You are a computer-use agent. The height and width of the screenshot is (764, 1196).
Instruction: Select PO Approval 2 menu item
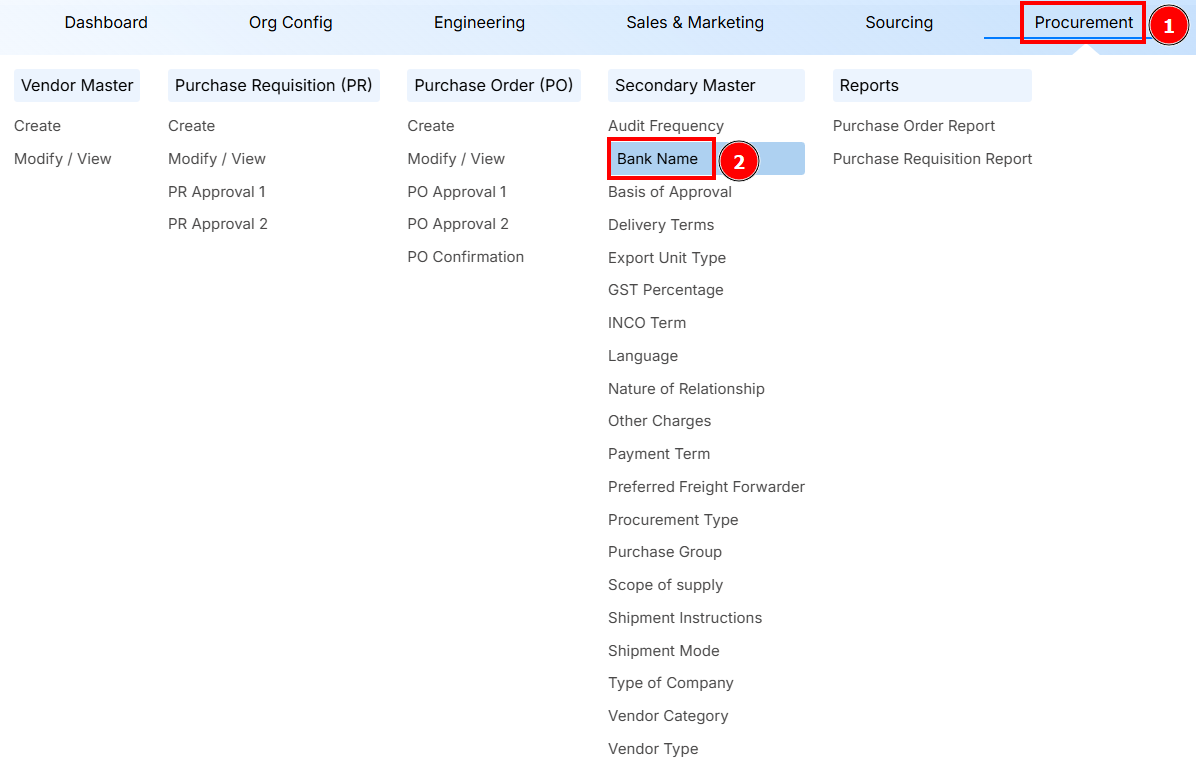[458, 224]
